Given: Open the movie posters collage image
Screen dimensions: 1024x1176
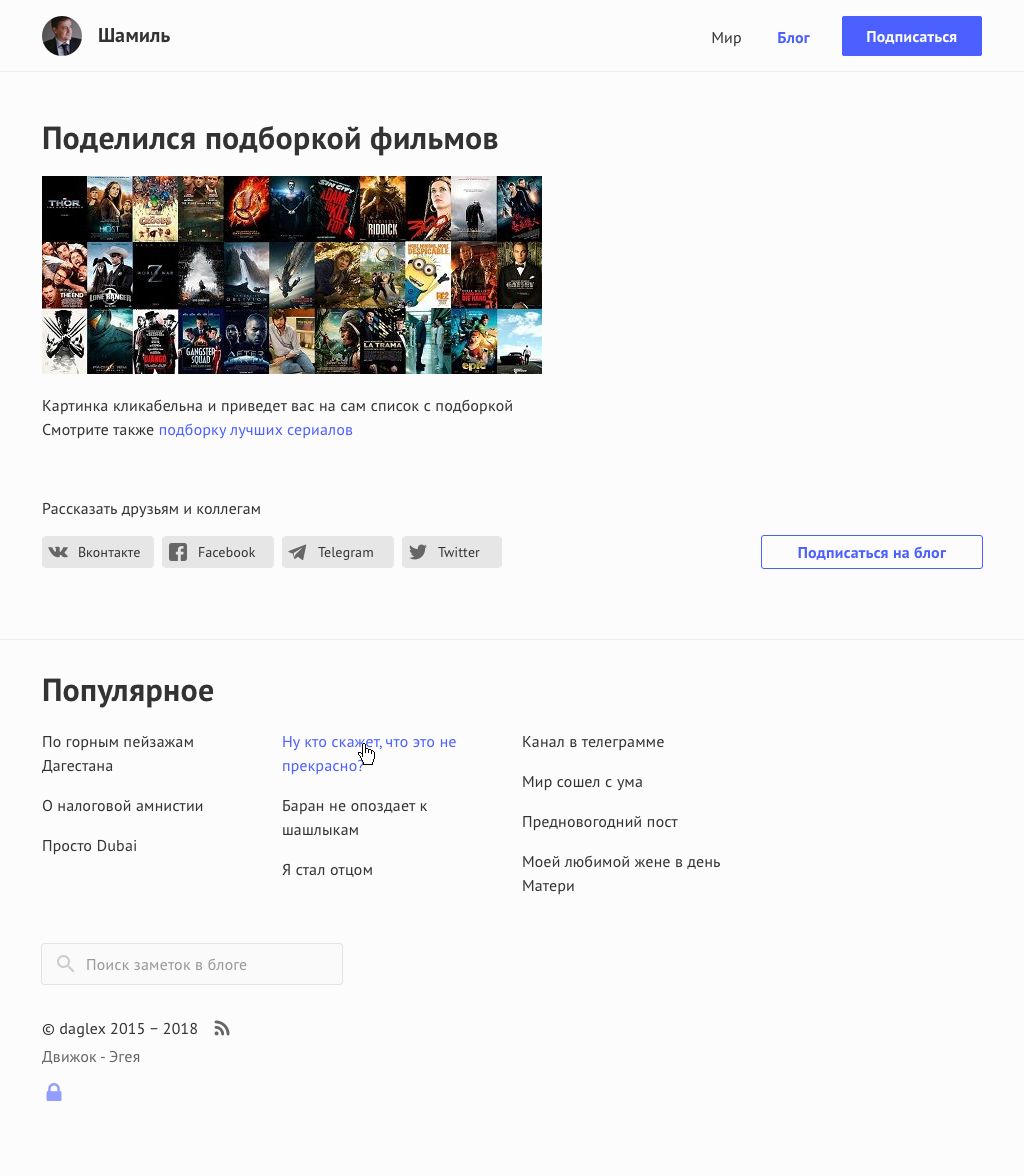Looking at the screenshot, I should (x=292, y=274).
